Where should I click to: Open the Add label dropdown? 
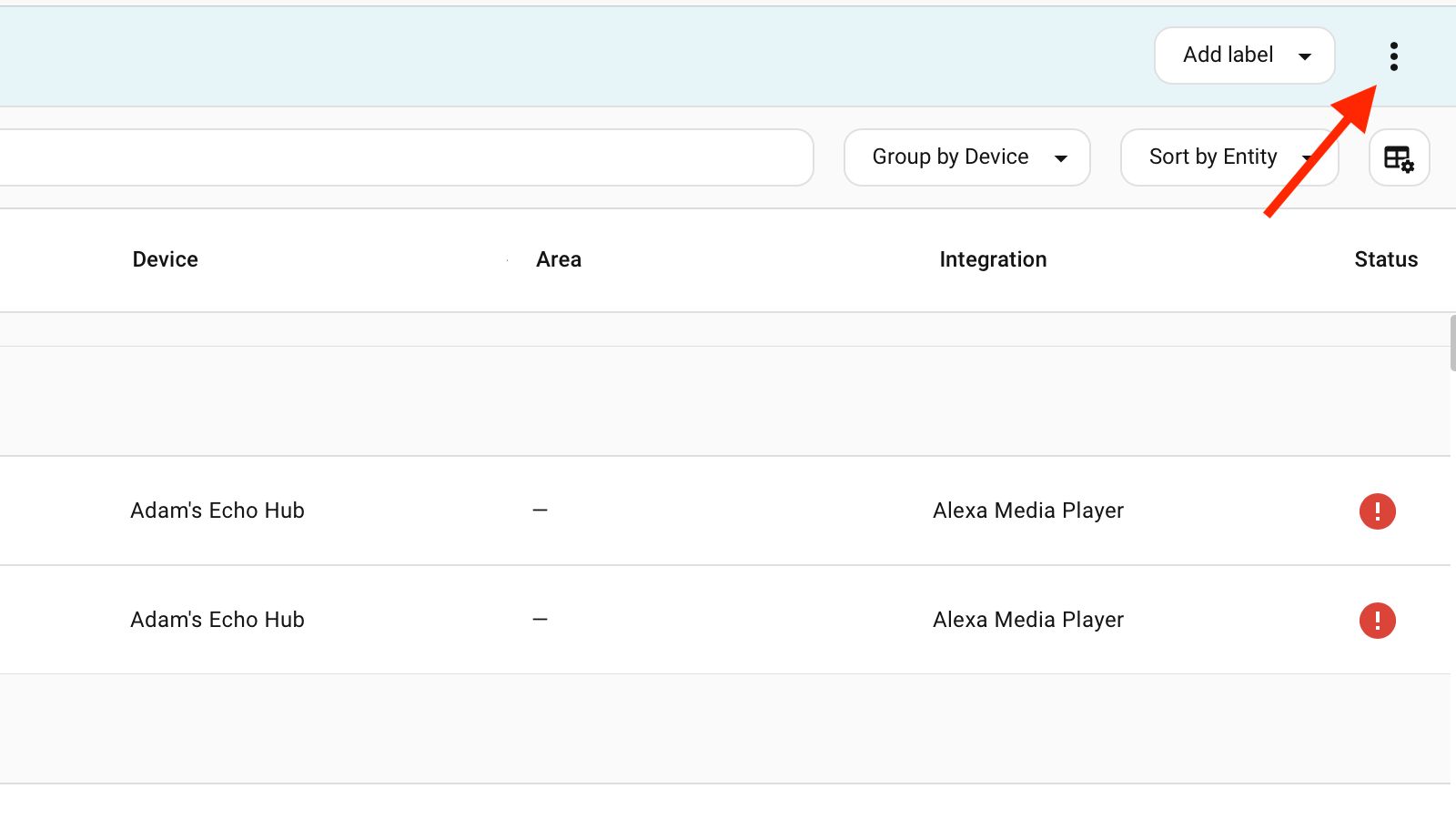[x=1244, y=56]
